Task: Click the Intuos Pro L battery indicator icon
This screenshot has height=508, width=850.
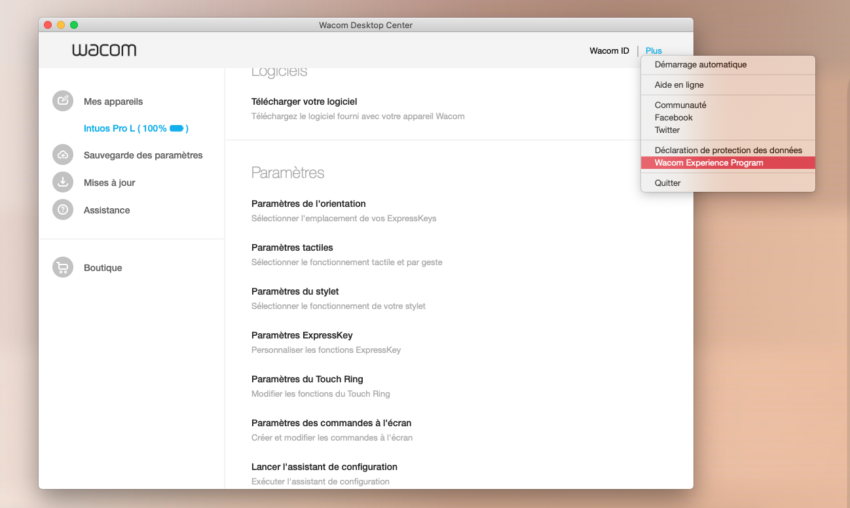Action: [177, 128]
